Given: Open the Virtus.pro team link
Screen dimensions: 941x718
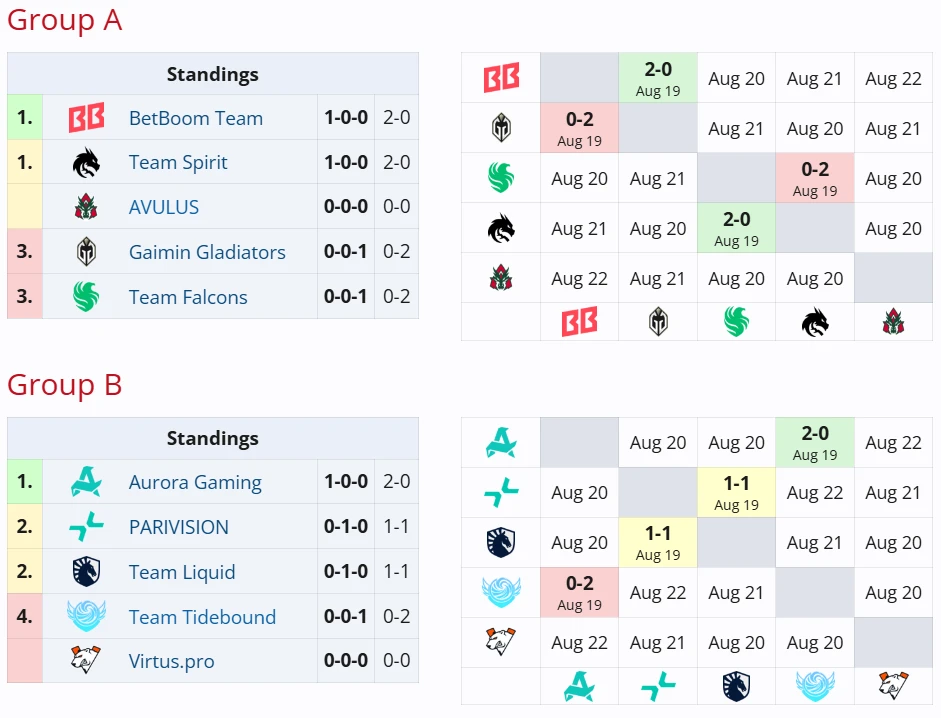Looking at the screenshot, I should tap(172, 661).
